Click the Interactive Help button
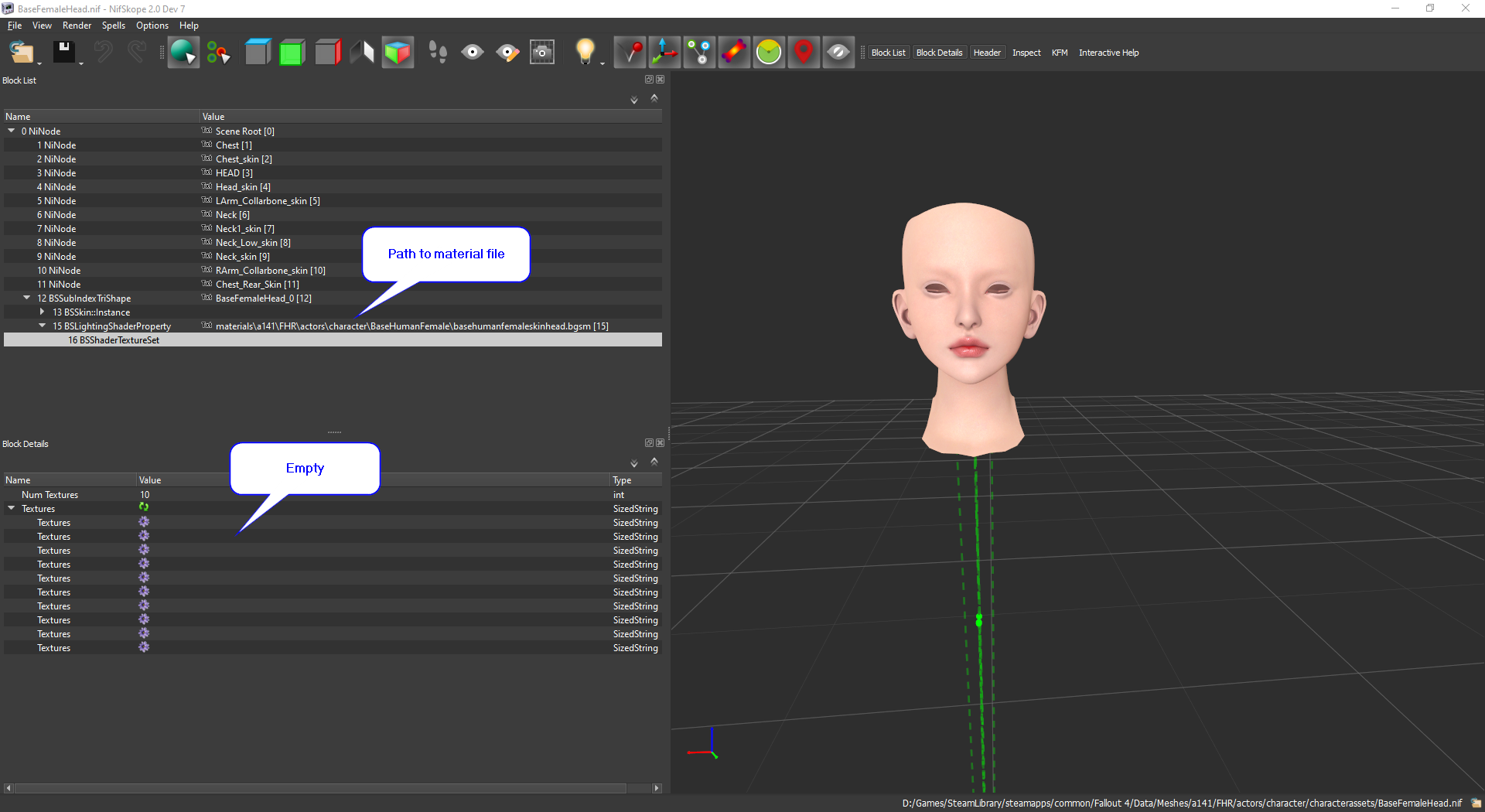Viewport: 1485px width, 812px height. 1108,53
